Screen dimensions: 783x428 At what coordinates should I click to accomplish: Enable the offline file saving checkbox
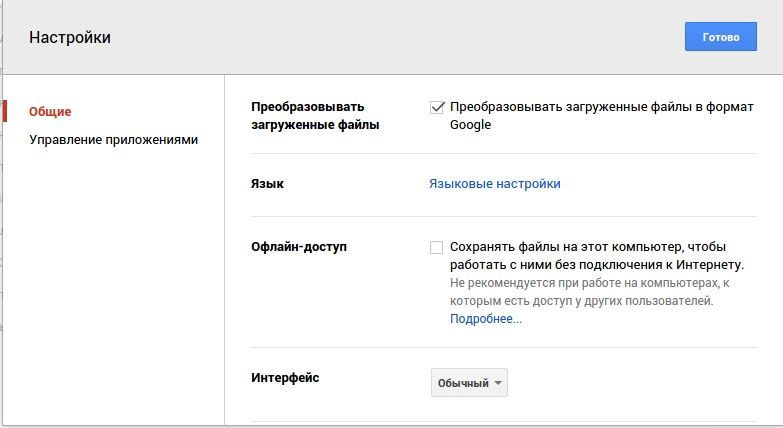click(x=437, y=247)
